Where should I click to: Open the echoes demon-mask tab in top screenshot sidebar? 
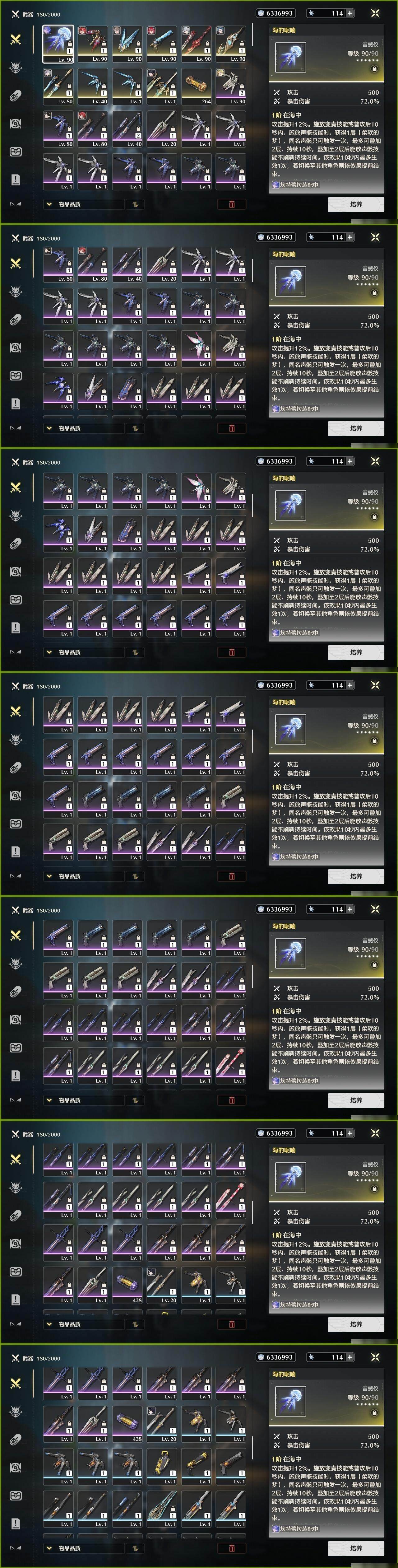16,67
